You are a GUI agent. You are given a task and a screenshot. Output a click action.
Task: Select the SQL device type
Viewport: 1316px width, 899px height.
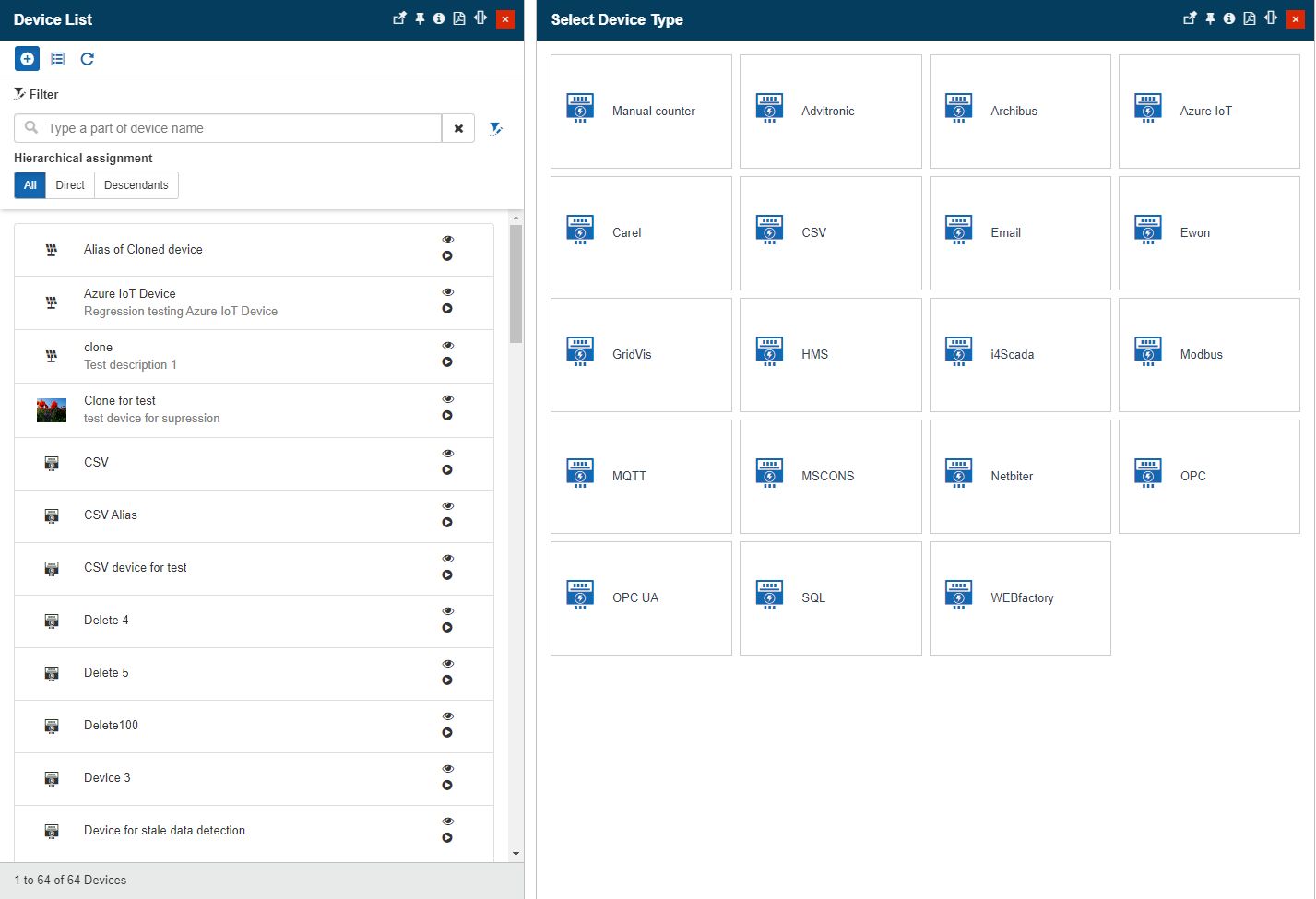(830, 598)
